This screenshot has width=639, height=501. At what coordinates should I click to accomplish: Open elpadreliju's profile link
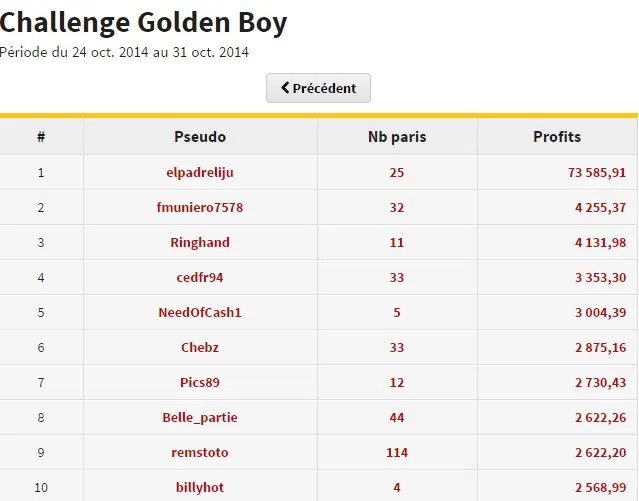click(x=200, y=173)
